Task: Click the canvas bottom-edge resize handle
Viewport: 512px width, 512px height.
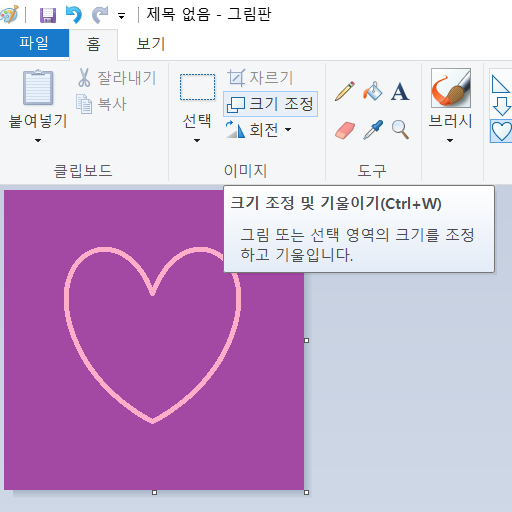Action: click(x=154, y=492)
